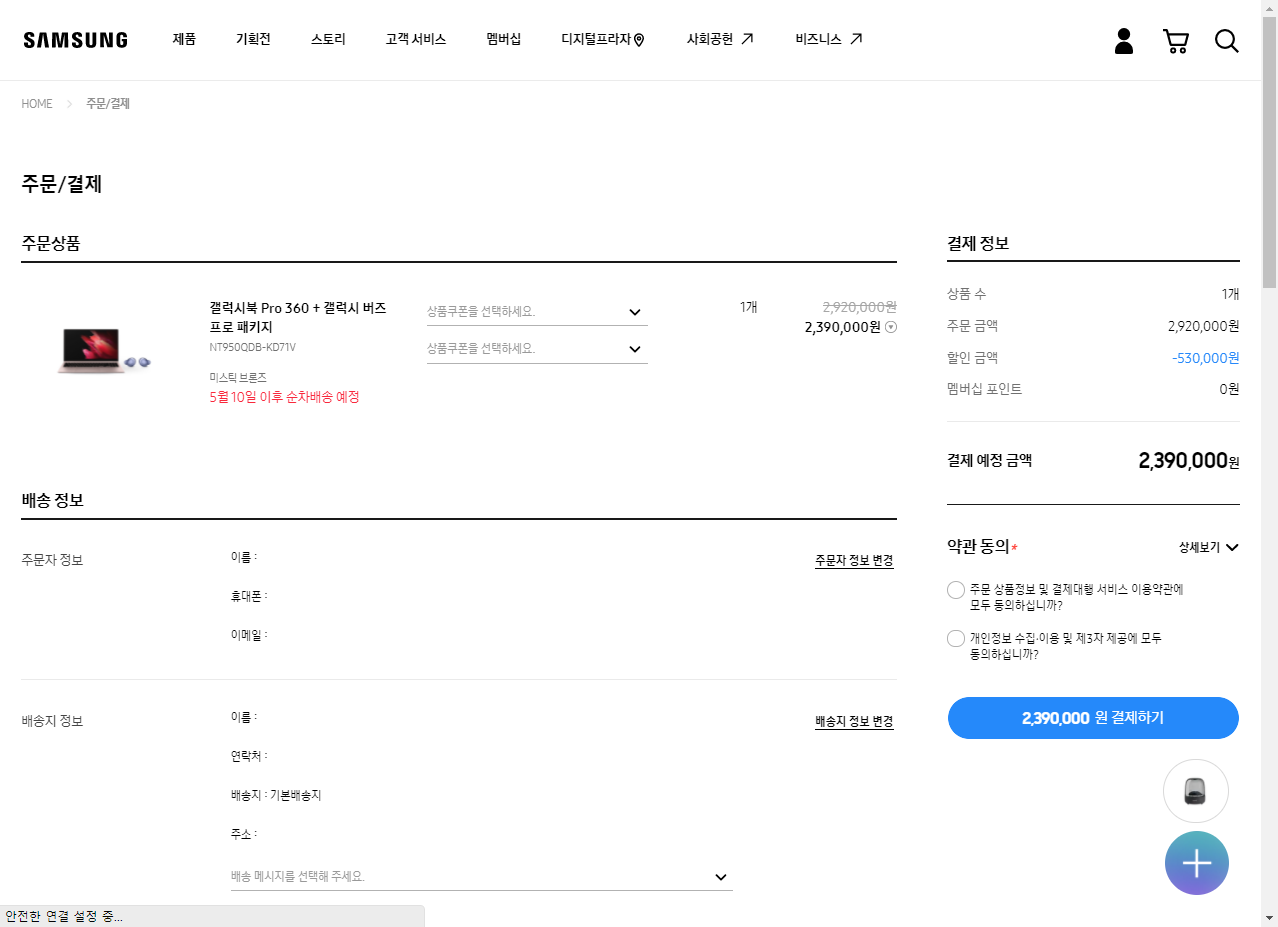Click the discount amount -530,000원
The height and width of the screenshot is (927, 1278).
(x=1206, y=358)
